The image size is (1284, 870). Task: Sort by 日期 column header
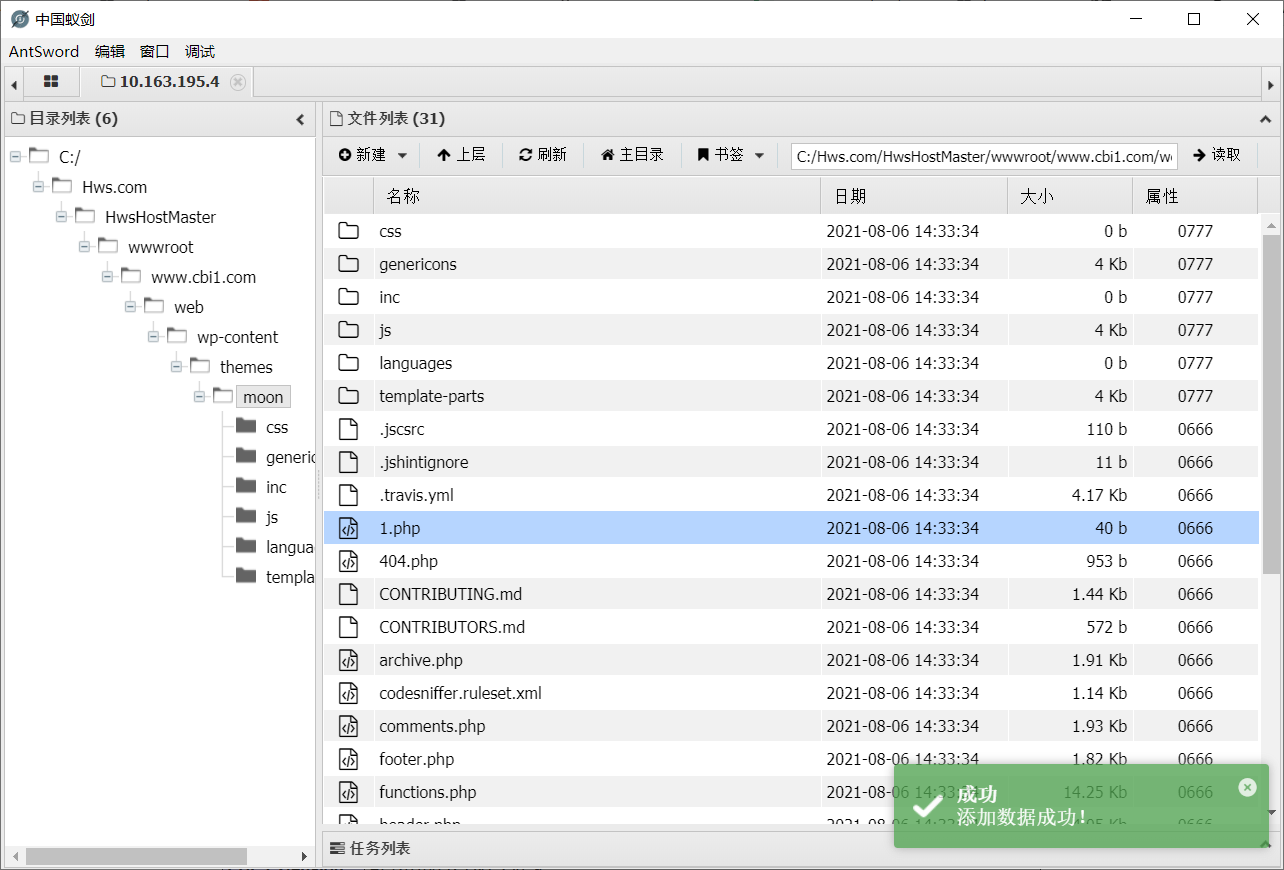click(x=914, y=196)
